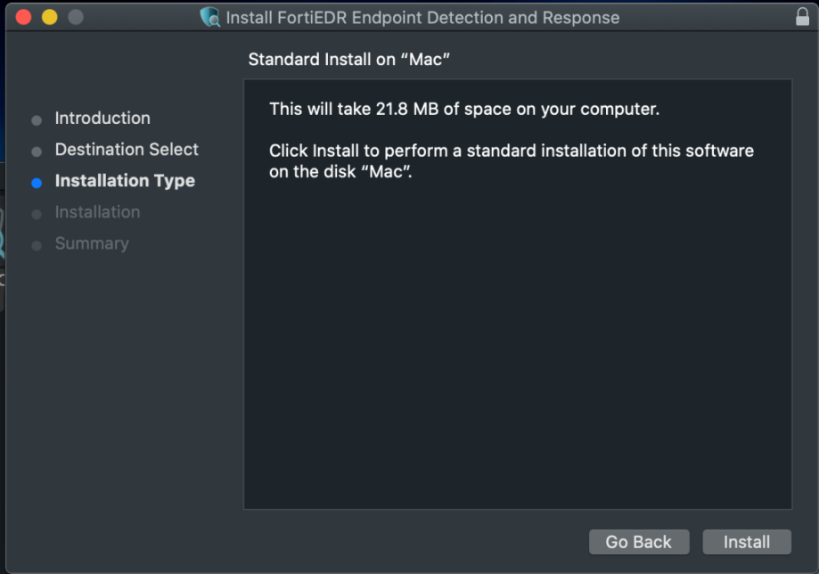
Task: Click the dimmed Installation step label
Action: [97, 212]
